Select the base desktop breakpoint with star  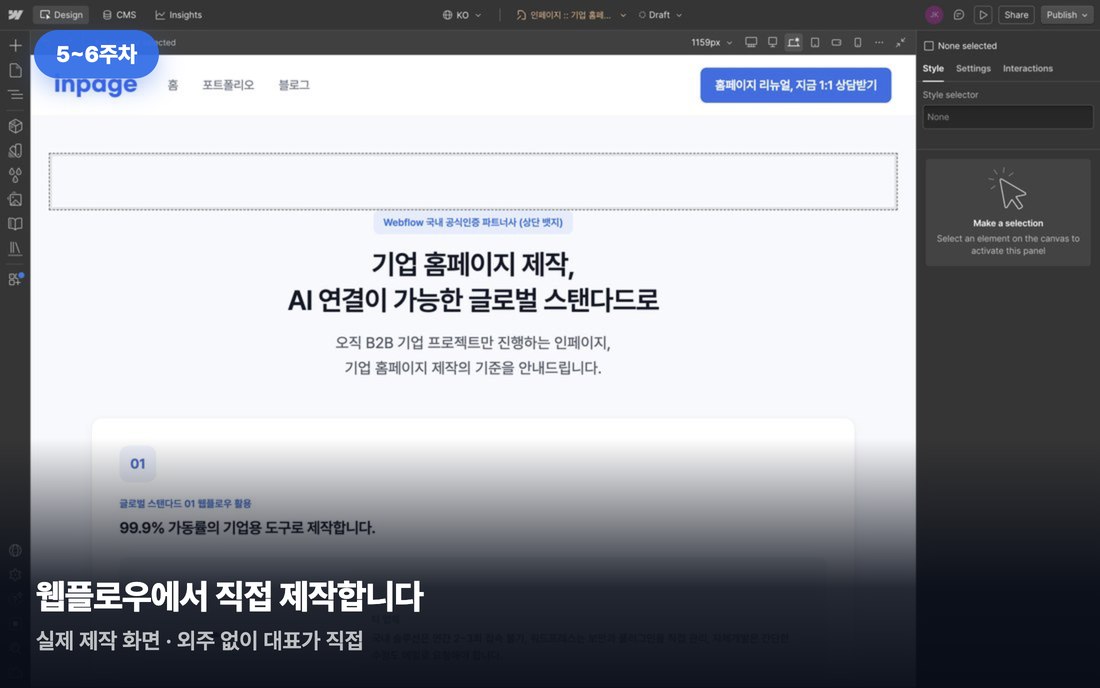[793, 42]
